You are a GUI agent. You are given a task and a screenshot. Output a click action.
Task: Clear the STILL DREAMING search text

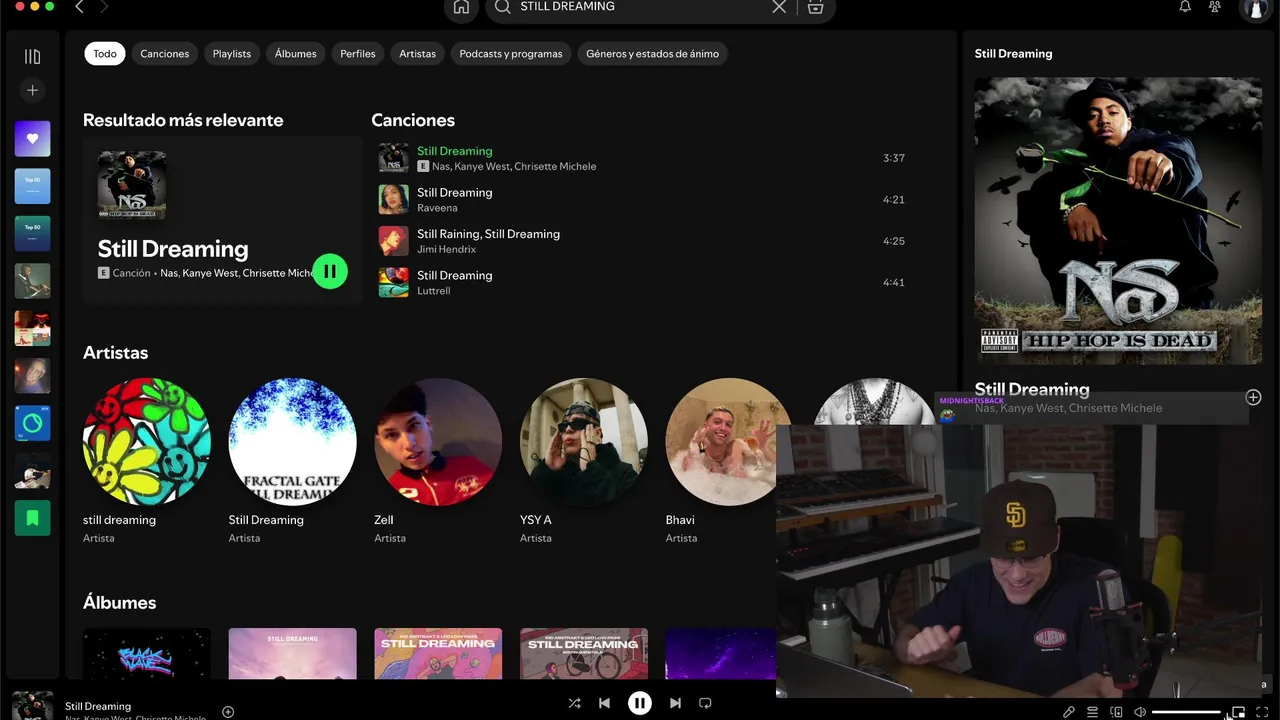coord(779,7)
